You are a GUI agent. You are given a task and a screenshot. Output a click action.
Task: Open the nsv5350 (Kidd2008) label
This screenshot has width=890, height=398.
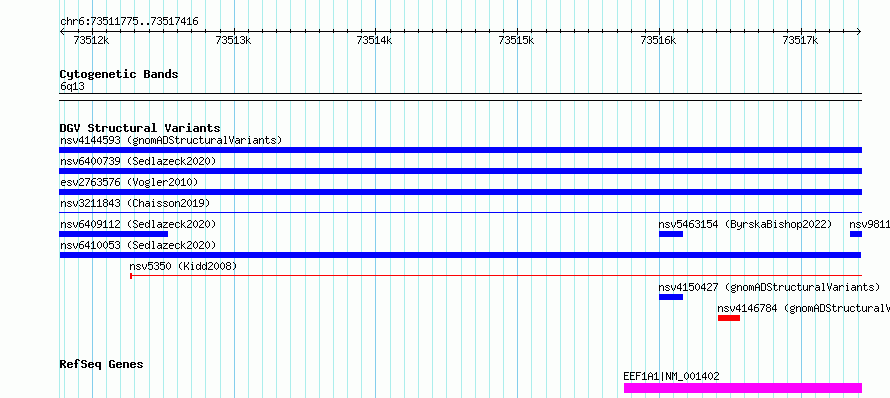183,266
